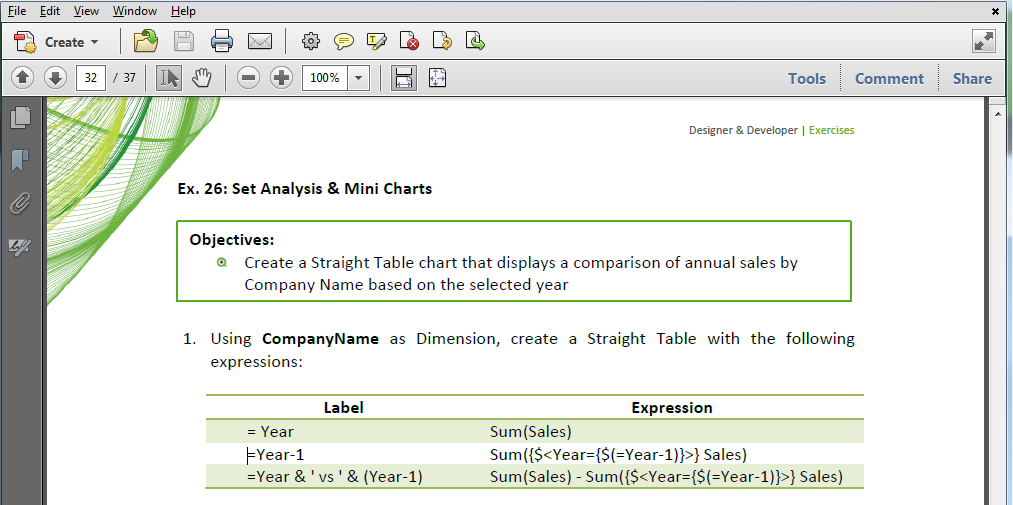Open the Page Thumbnails panel
This screenshot has width=1013, height=505.
(20, 118)
